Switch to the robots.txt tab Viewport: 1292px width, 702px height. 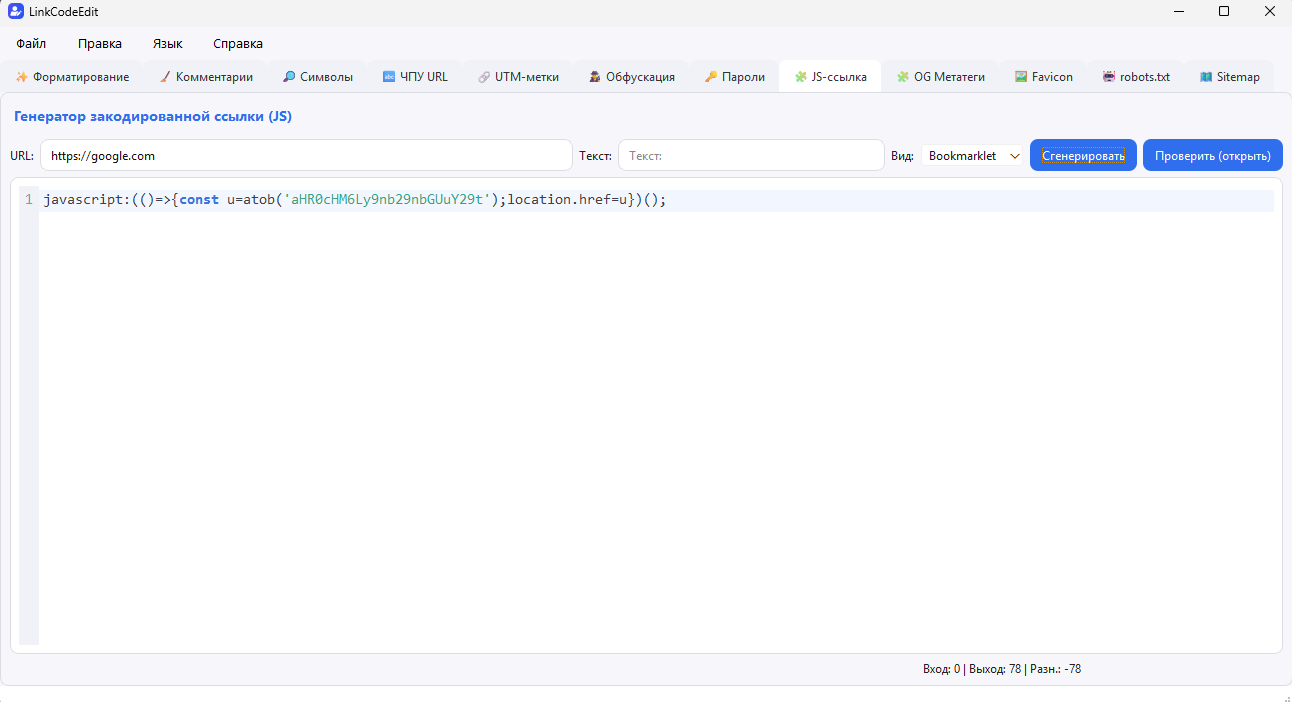pyautogui.click(x=1136, y=77)
